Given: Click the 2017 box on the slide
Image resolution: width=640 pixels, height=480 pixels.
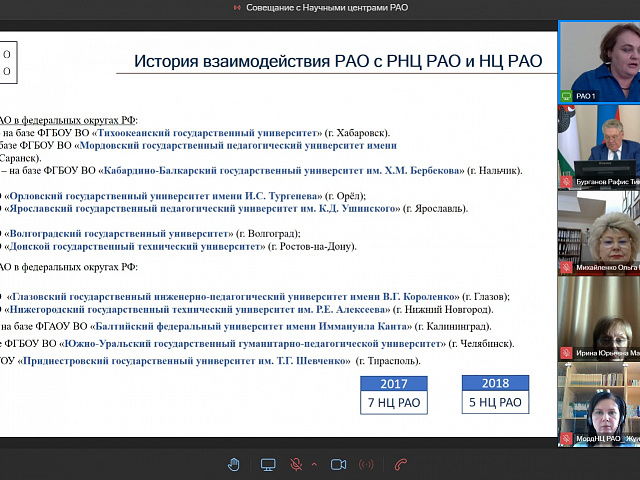Looking at the screenshot, I should click(x=393, y=383).
